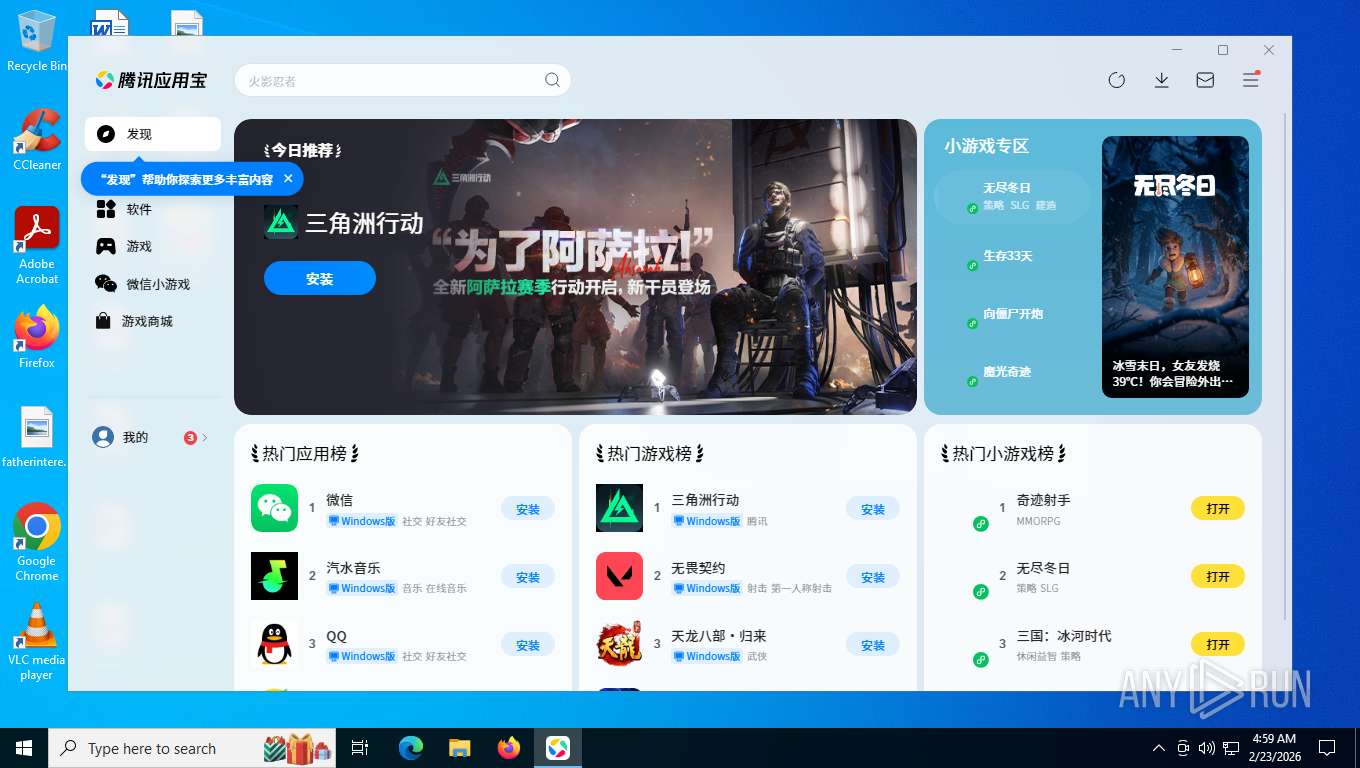Close the 发现 tooltip bubble
The height and width of the screenshot is (768, 1360).
coord(288,179)
